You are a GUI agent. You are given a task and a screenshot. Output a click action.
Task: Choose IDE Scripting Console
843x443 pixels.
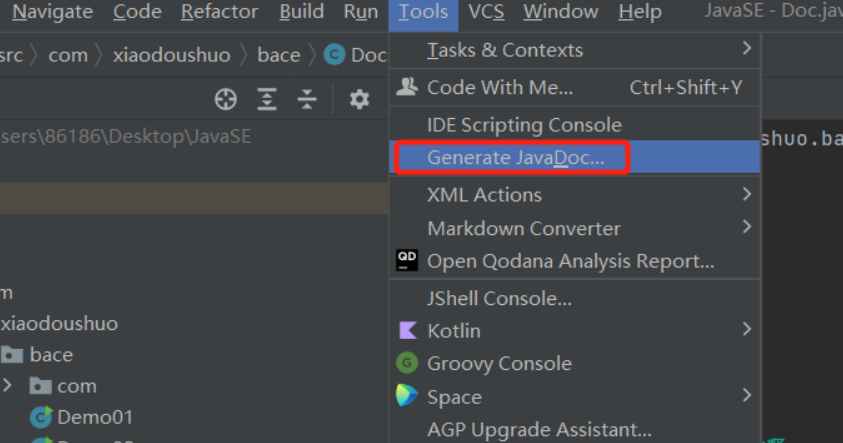(524, 125)
